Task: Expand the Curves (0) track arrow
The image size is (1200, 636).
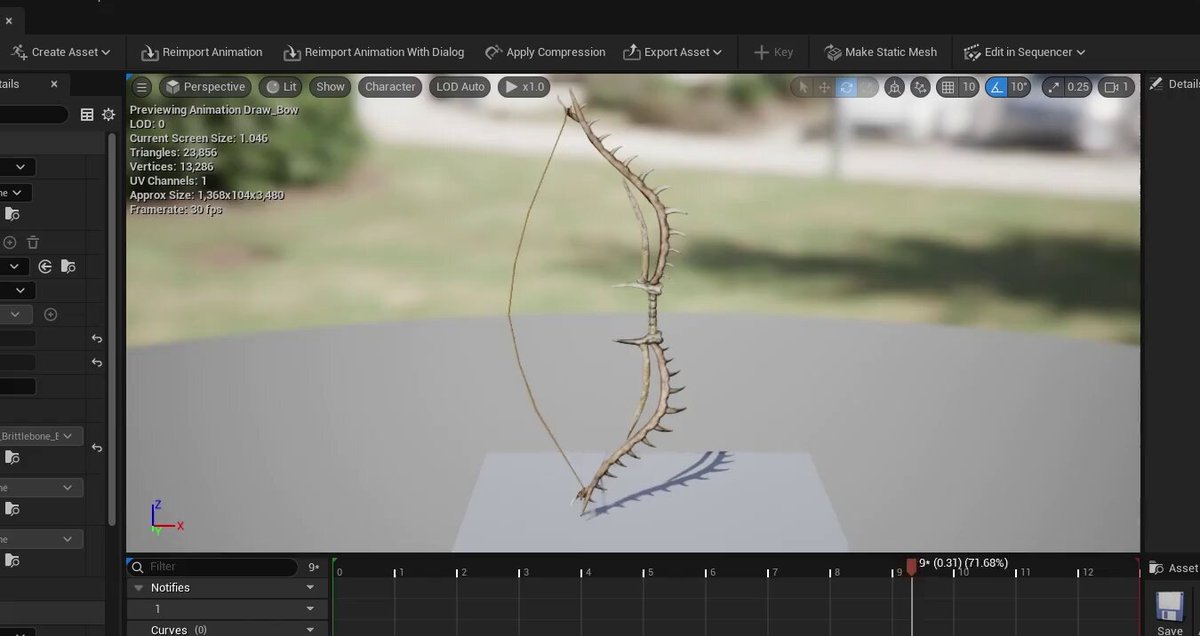Action: pos(310,630)
